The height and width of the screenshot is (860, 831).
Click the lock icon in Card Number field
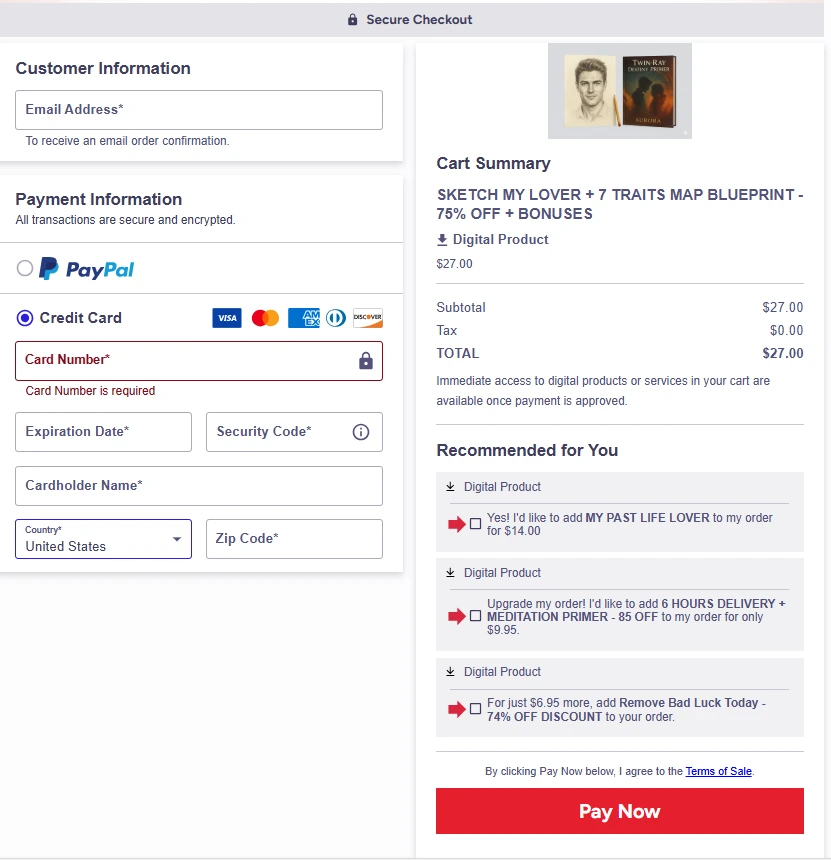368,358
